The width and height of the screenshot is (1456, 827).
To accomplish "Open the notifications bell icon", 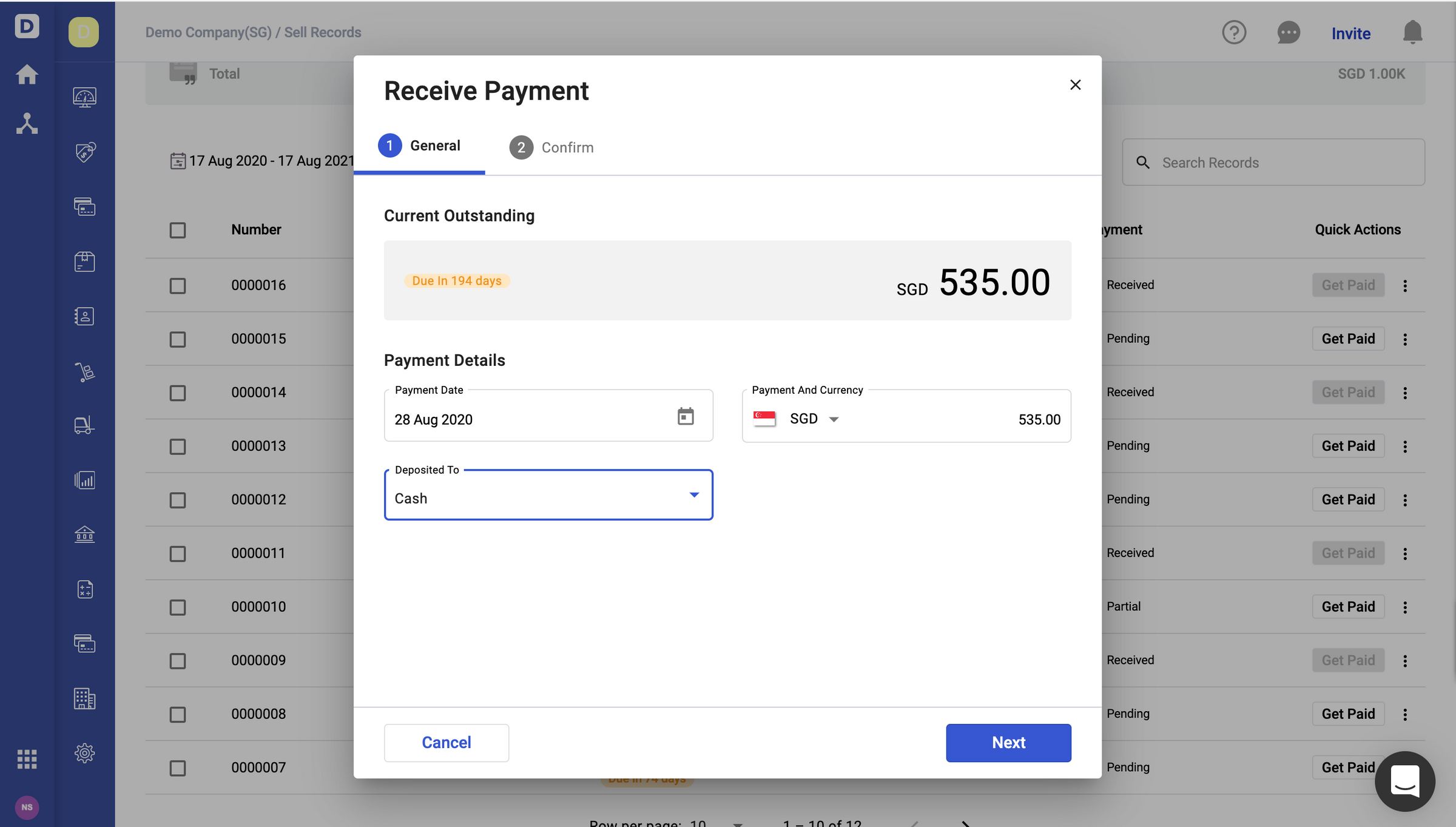I will point(1412,33).
